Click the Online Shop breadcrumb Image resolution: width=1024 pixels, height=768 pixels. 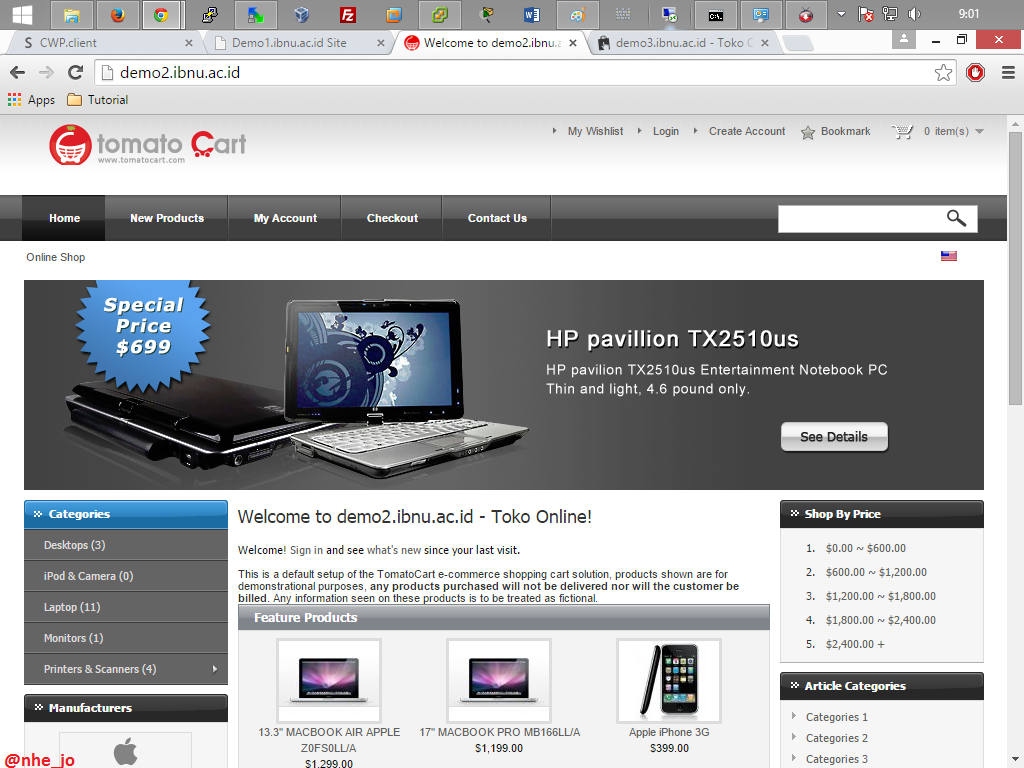coord(56,257)
